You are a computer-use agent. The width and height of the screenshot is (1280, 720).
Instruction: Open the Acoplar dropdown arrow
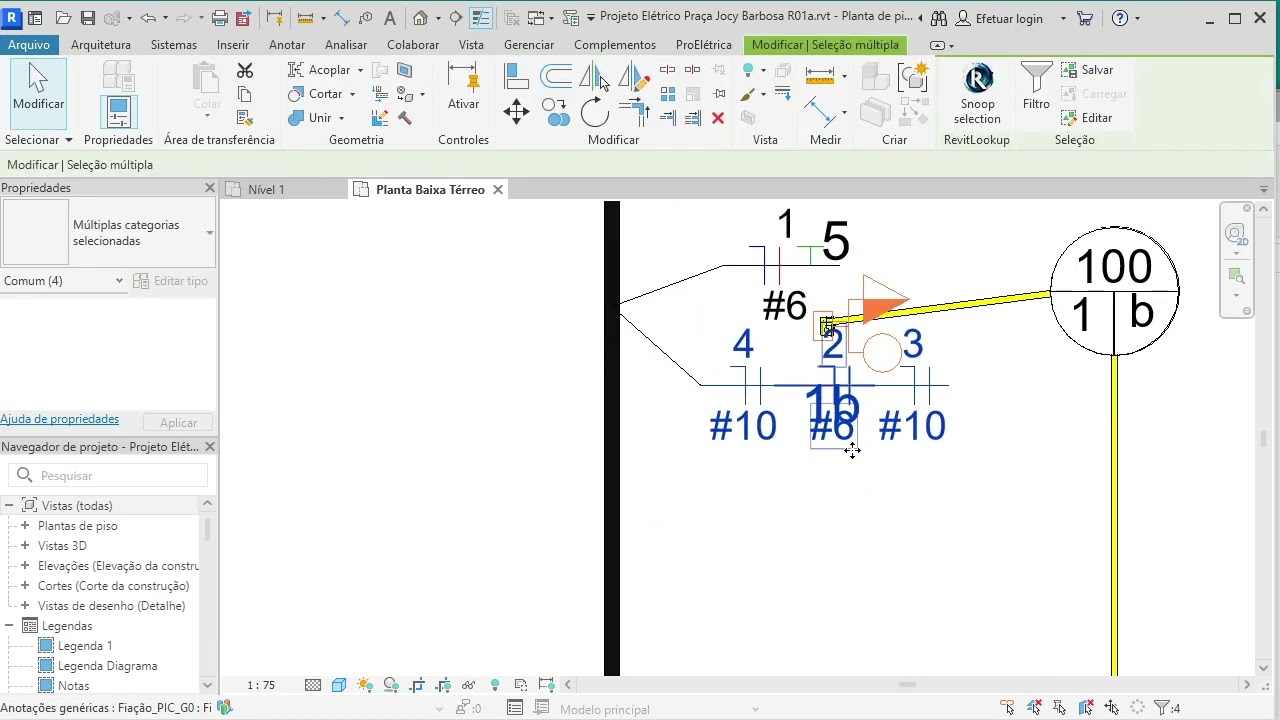click(x=360, y=70)
